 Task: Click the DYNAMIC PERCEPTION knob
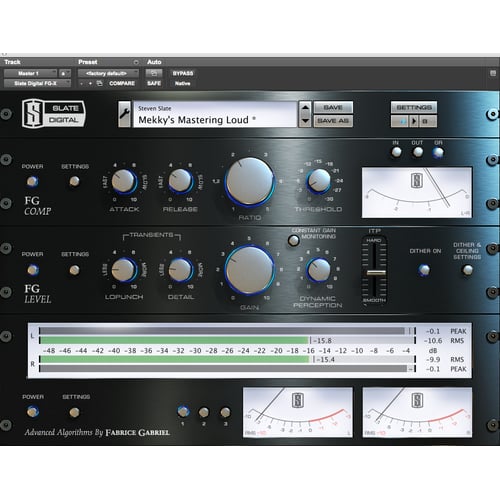pyautogui.click(x=319, y=270)
